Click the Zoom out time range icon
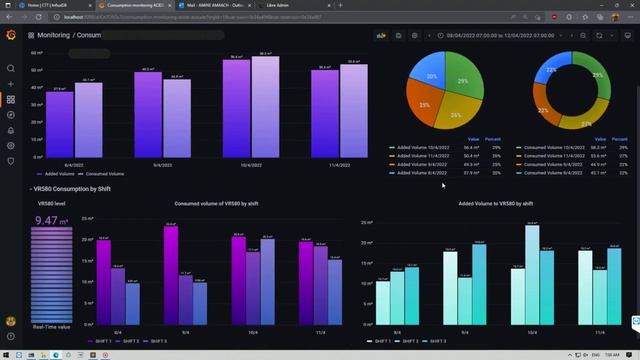 point(583,36)
